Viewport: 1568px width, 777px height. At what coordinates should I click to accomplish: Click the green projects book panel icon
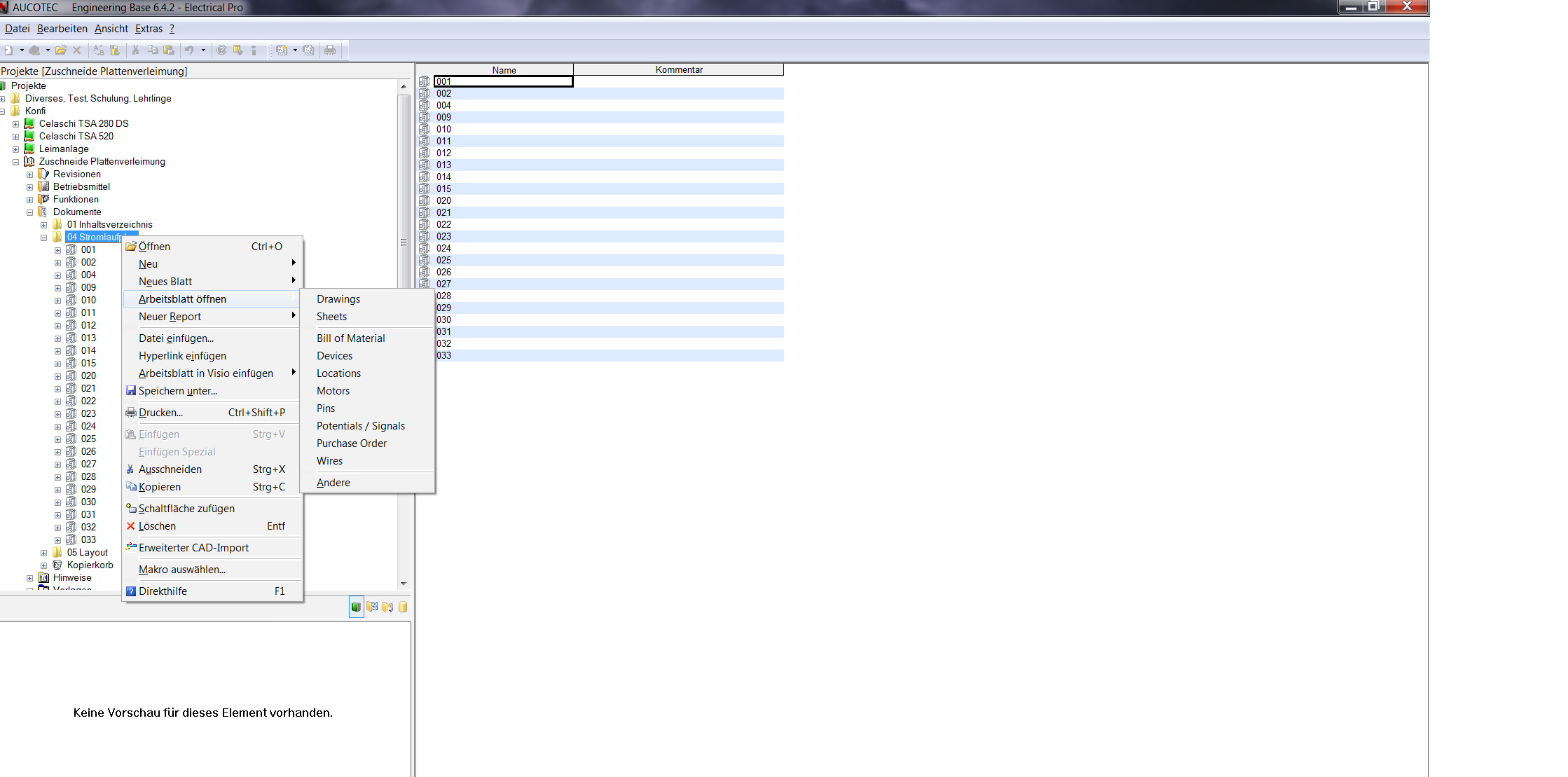356,607
